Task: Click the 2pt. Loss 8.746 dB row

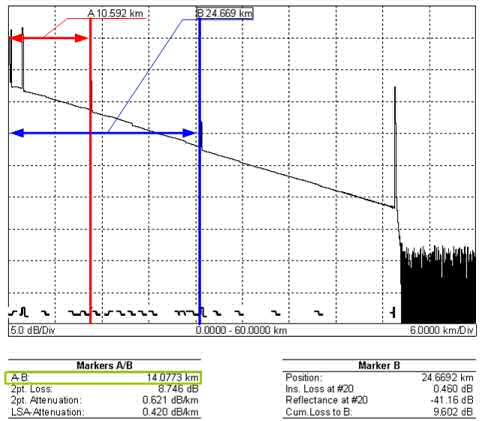Action: coord(105,389)
